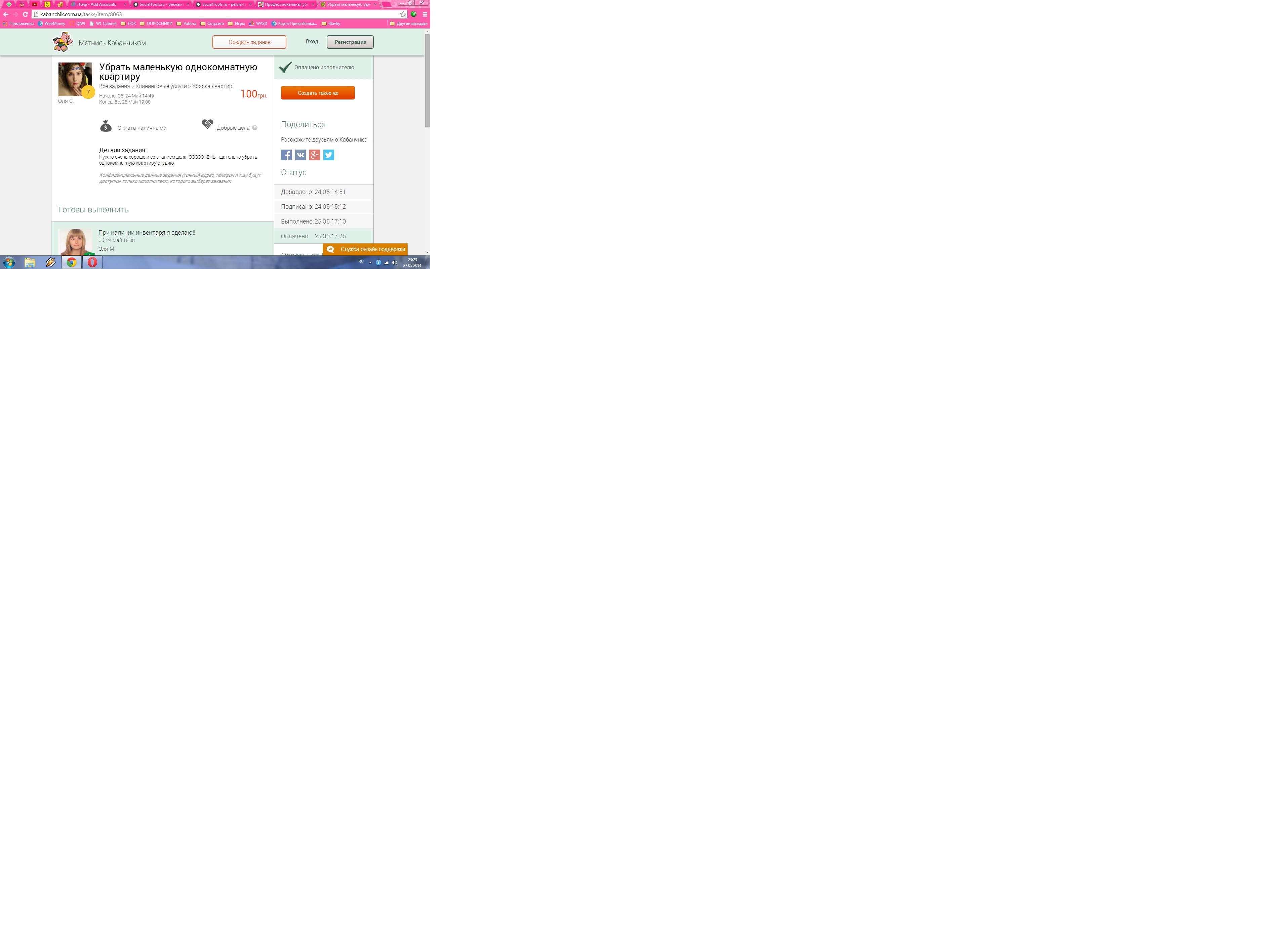The width and height of the screenshot is (1288, 925).
Task: Click the RU language indicator
Action: click(x=361, y=262)
